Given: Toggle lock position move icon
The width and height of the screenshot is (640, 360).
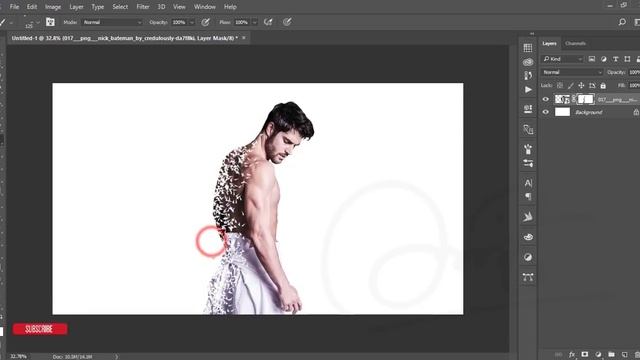Looking at the screenshot, I should coord(581,85).
